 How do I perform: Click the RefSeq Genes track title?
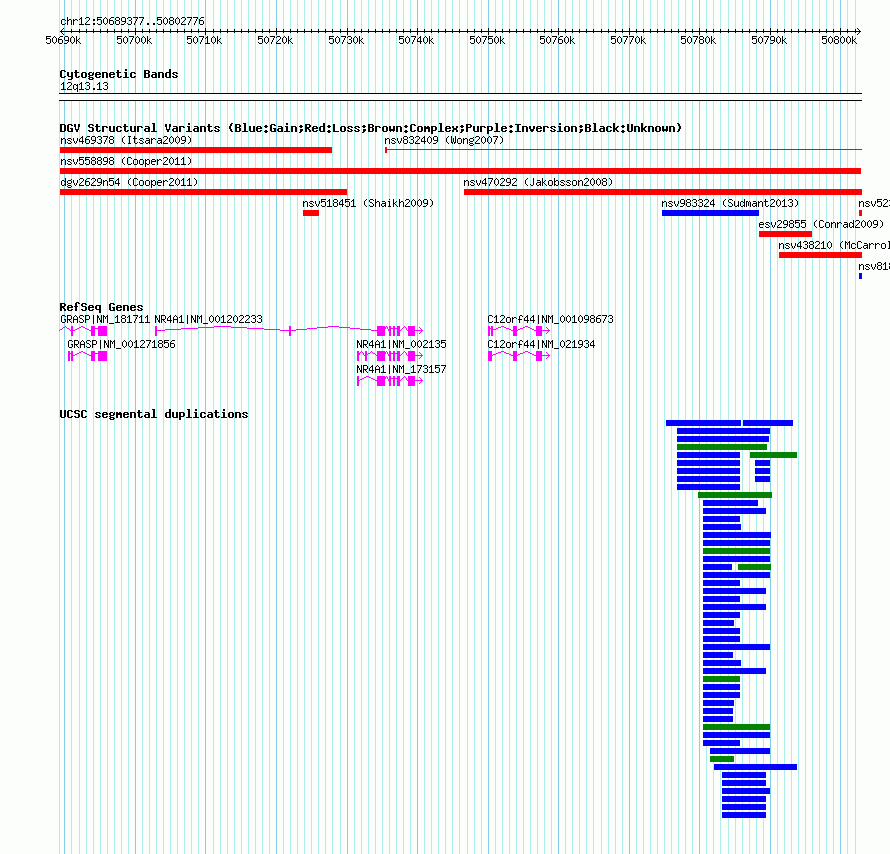click(x=102, y=307)
